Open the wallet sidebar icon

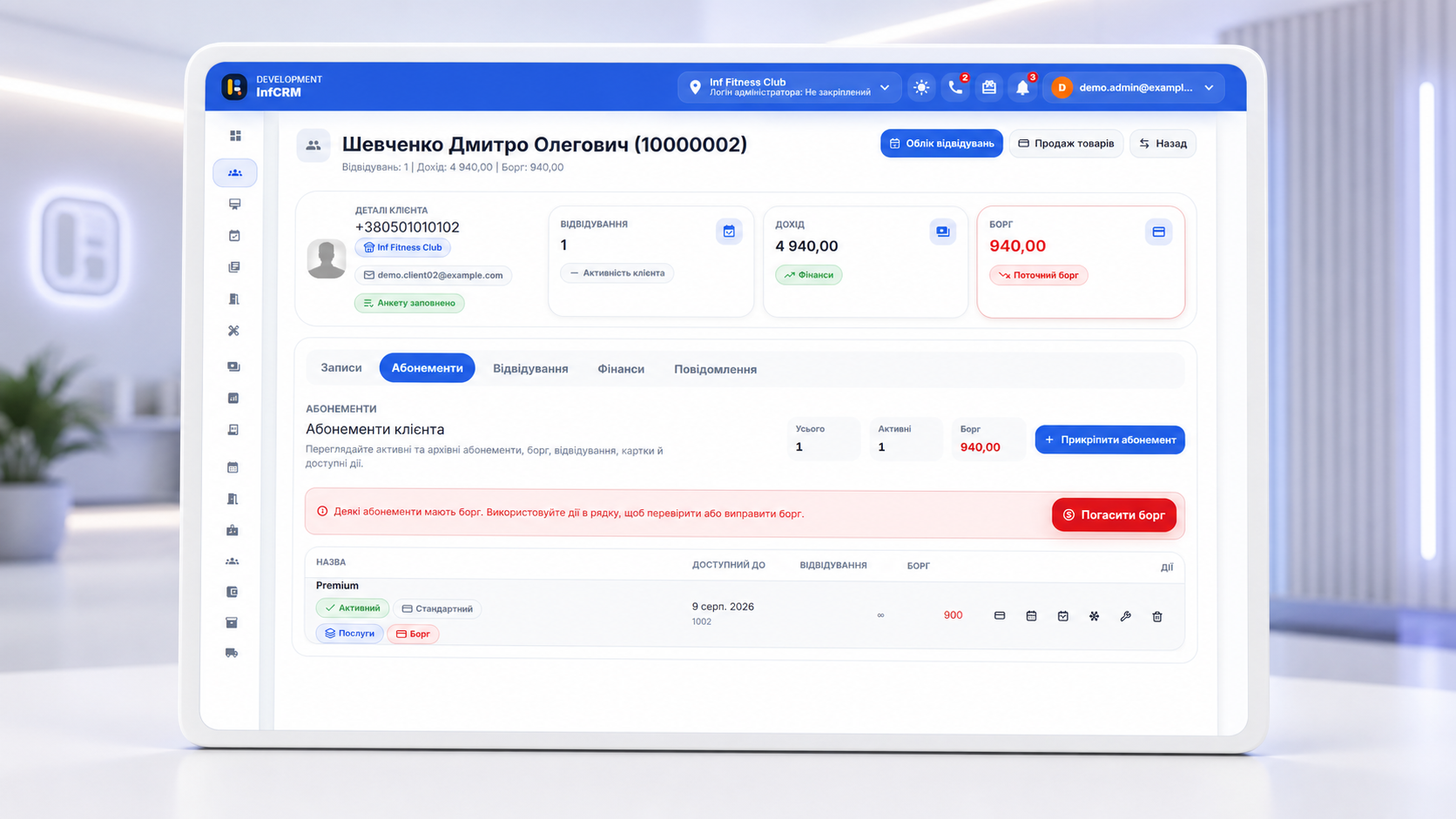tap(233, 592)
